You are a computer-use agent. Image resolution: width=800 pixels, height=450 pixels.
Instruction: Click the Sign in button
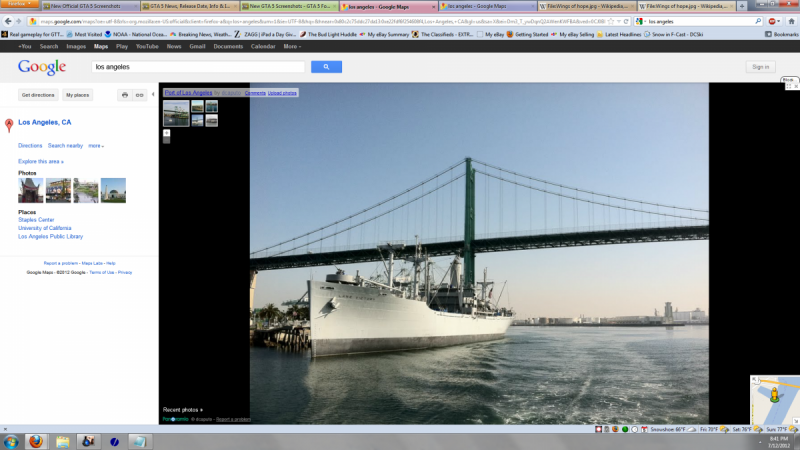[760, 67]
